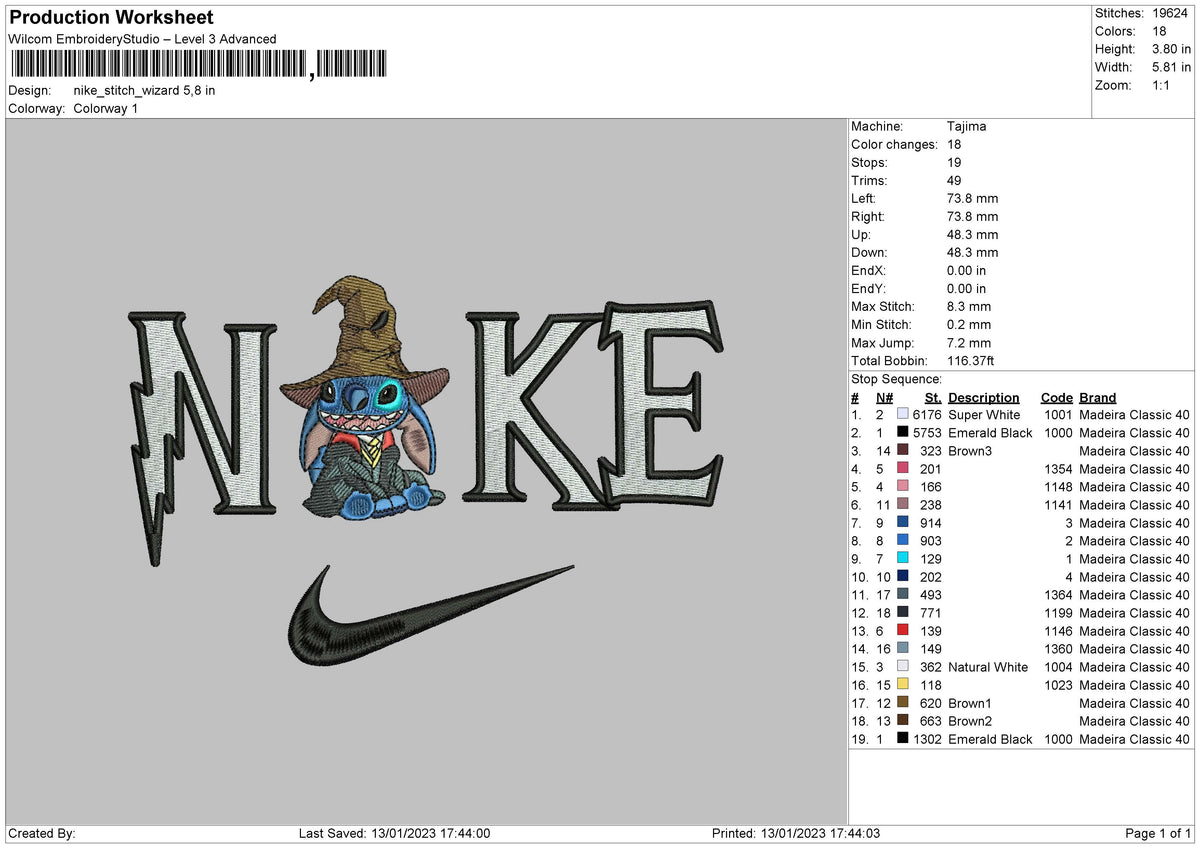
Task: Select 'Wilcom EmbroideryStudio – Level 3 Advanced' text
Action: (142, 39)
